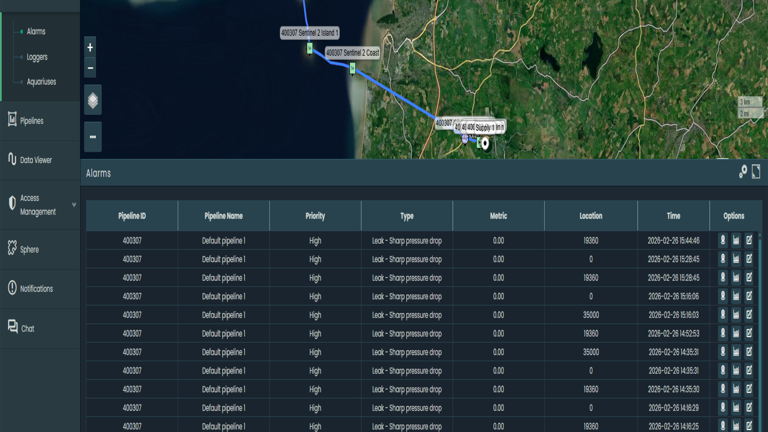Locate first alarm on the map

click(722, 241)
